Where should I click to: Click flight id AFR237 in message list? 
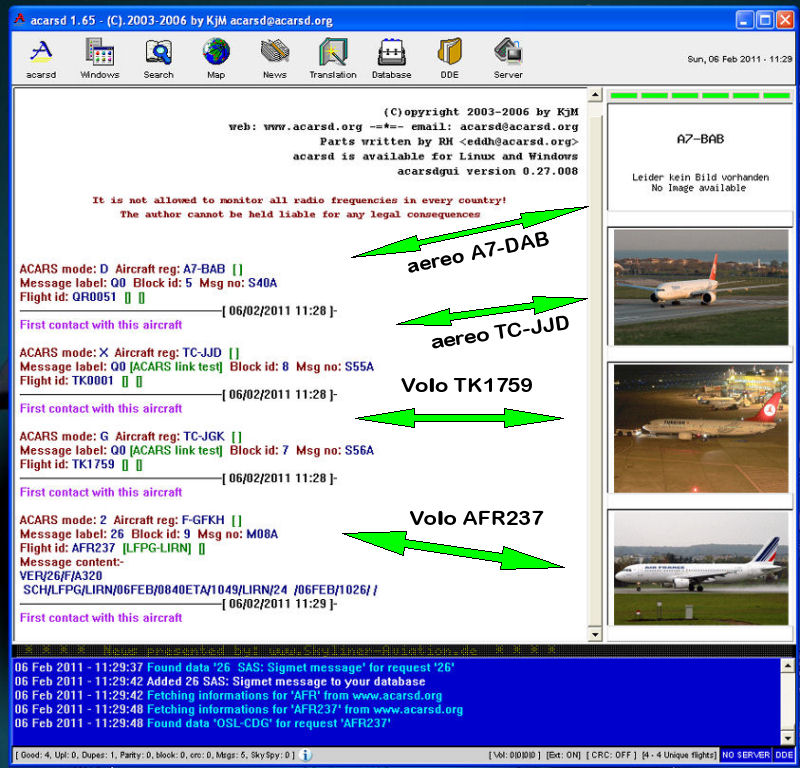coord(94,548)
